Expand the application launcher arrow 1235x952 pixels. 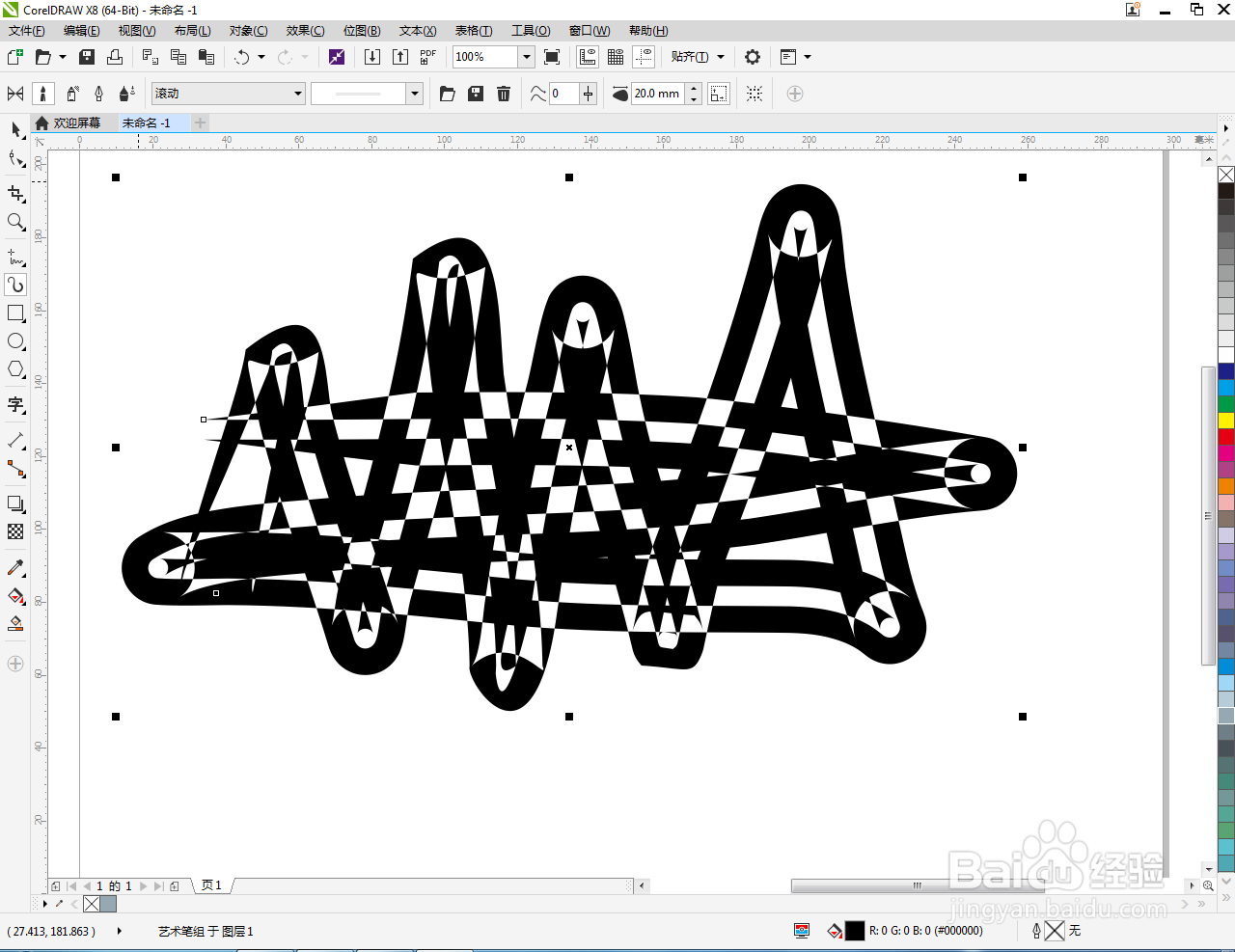pyautogui.click(x=808, y=57)
